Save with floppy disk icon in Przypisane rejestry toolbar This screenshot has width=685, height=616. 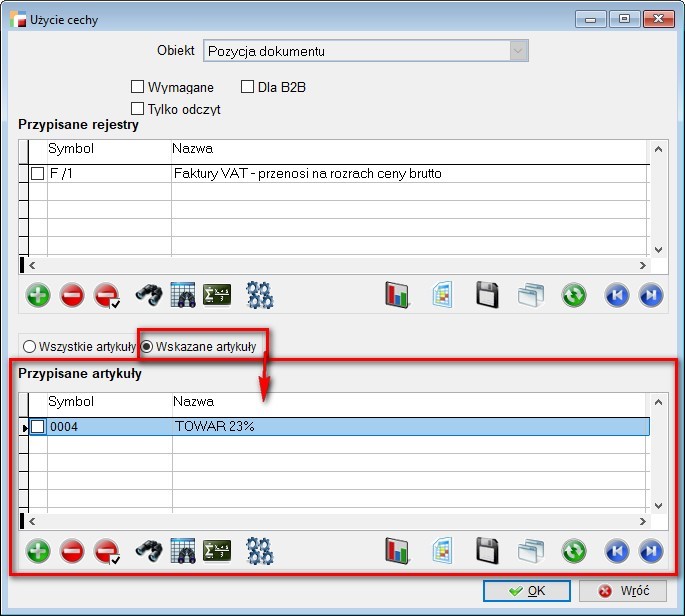pos(487,295)
